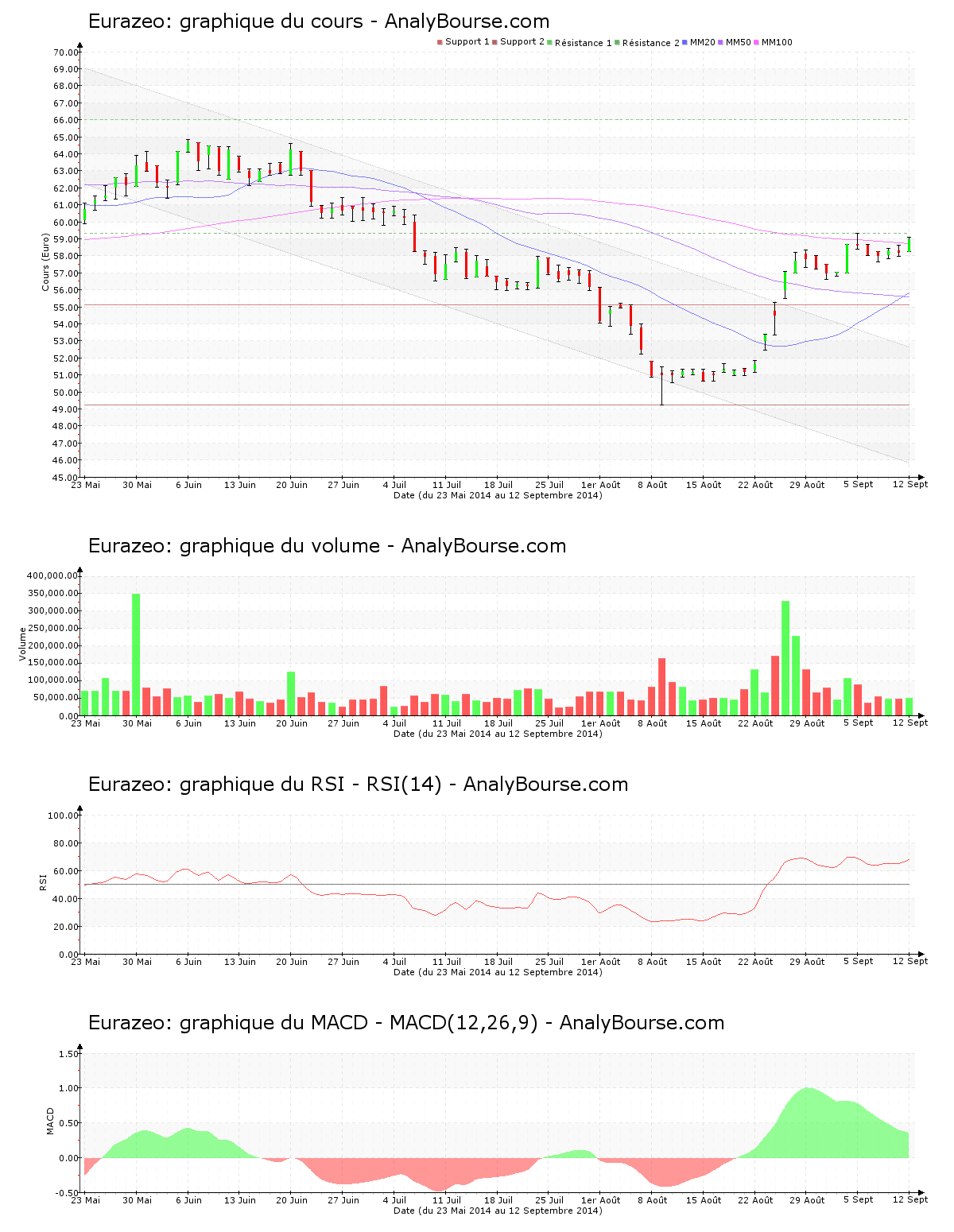Click the date range caption under the RSI chart
Image resolution: width=954 pixels, height=1232 pixels.
498,972
